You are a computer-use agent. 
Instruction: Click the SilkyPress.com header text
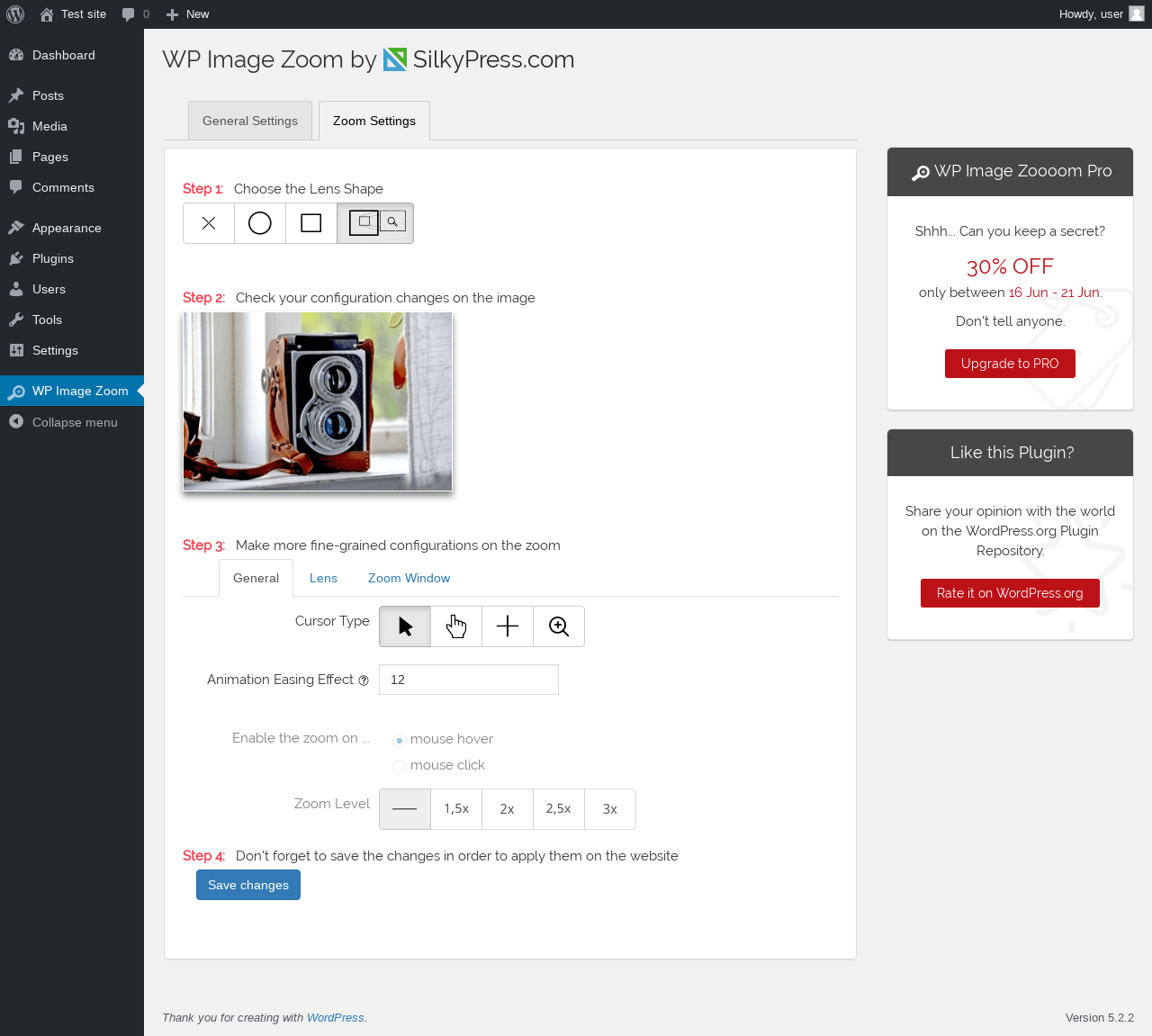coord(493,59)
